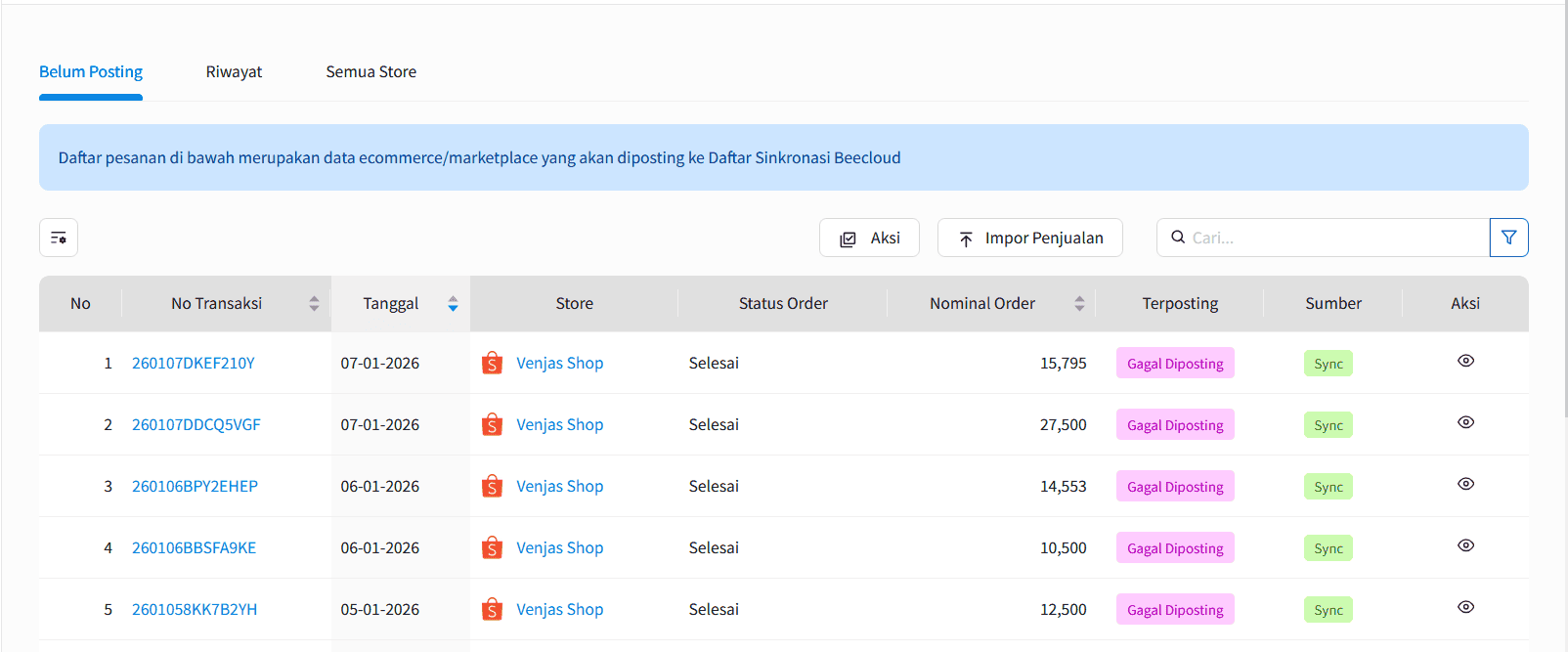Image resolution: width=1568 pixels, height=652 pixels.
Task: Click the Aksi button
Action: point(869,238)
